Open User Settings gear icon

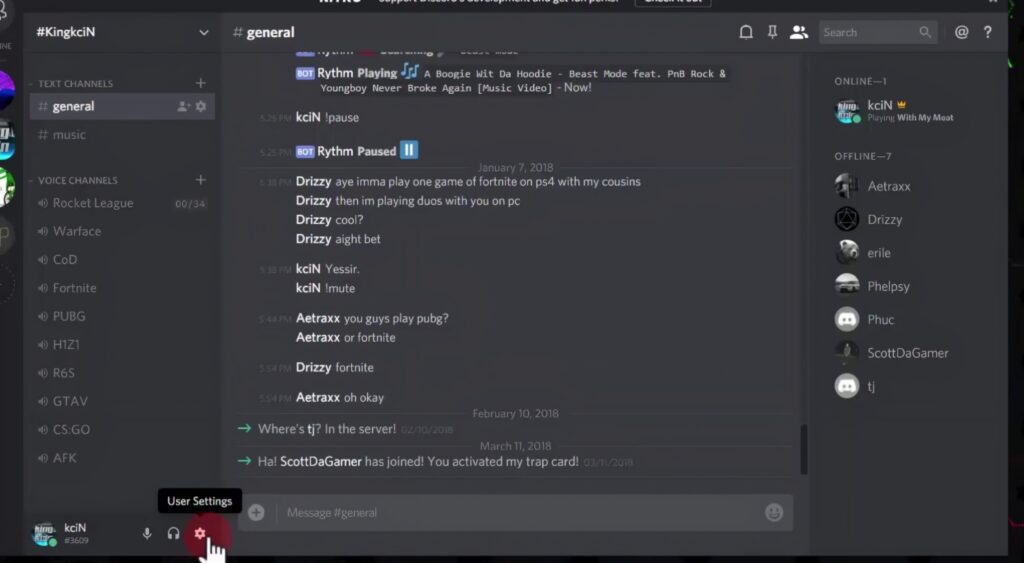[x=200, y=534]
